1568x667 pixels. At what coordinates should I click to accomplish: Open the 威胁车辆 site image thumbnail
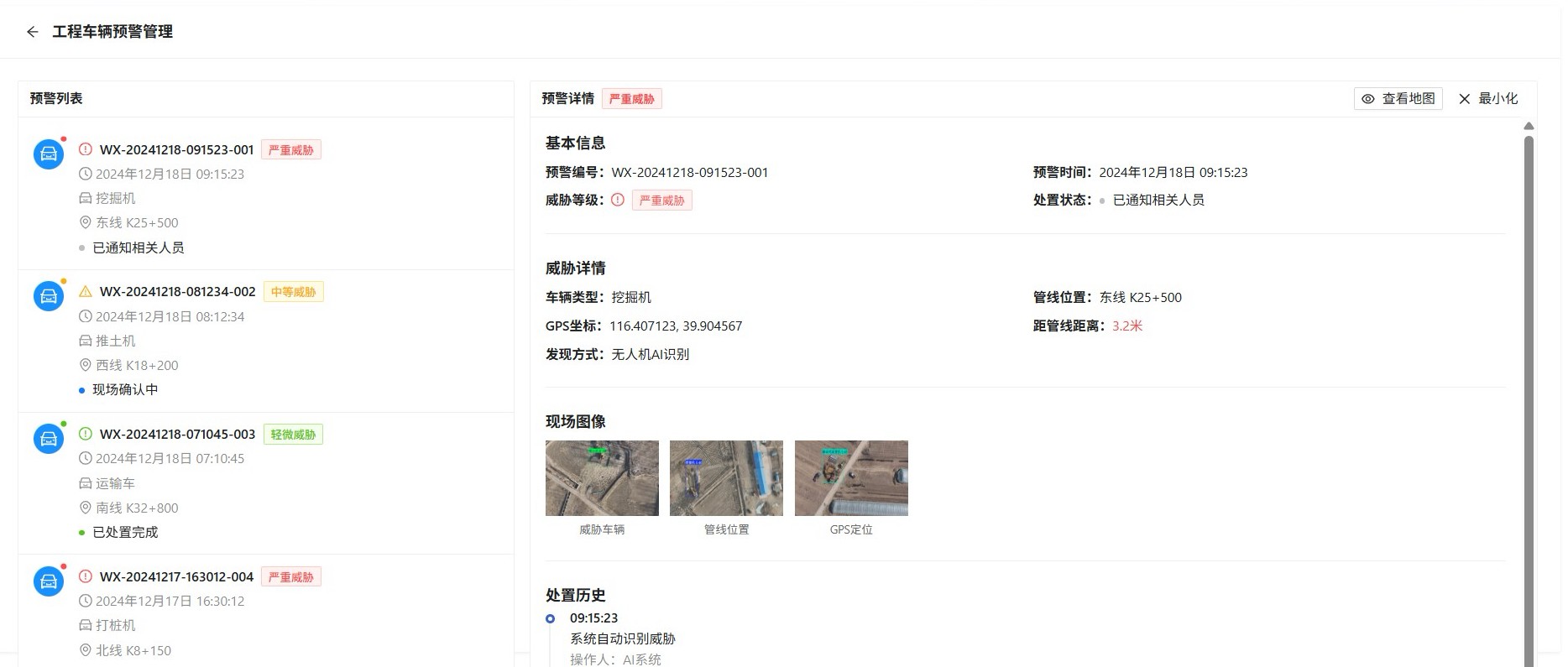click(602, 478)
